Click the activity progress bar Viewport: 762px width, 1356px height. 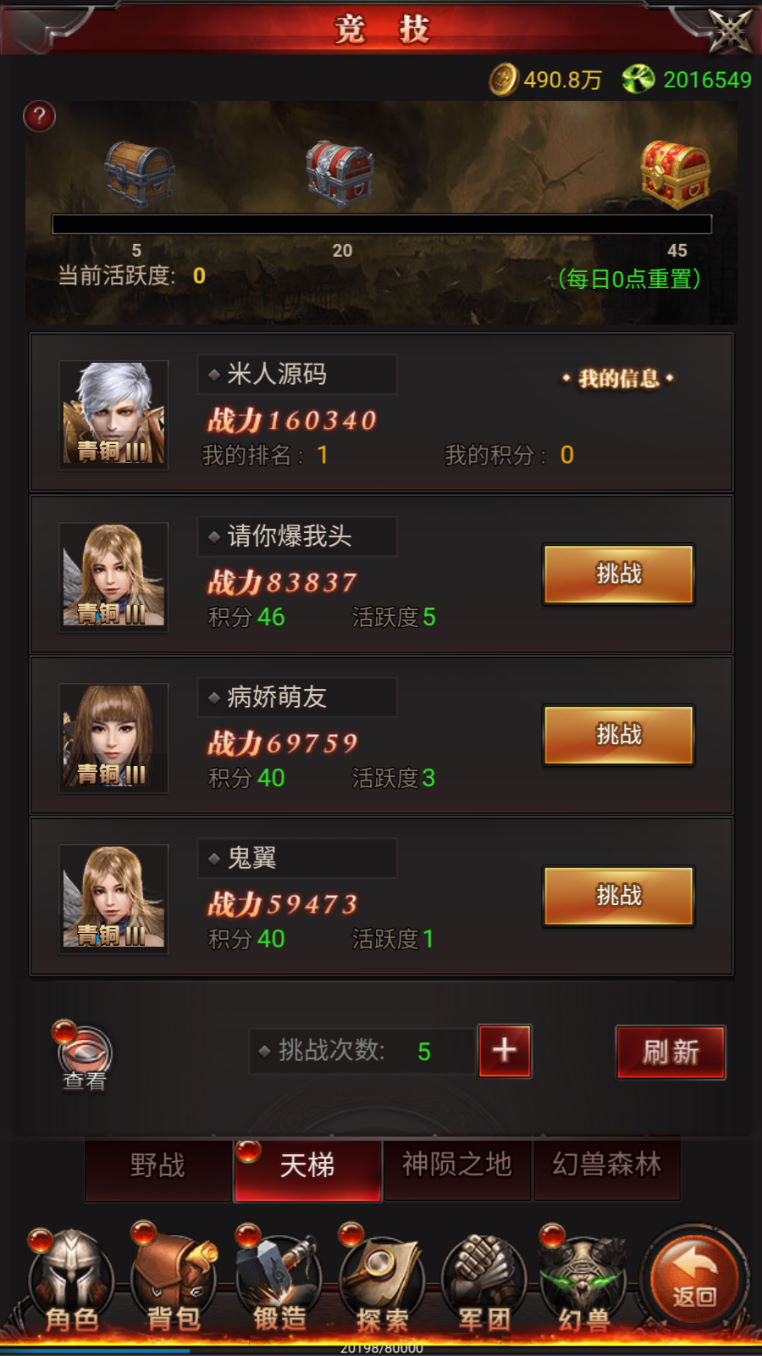tap(382, 224)
